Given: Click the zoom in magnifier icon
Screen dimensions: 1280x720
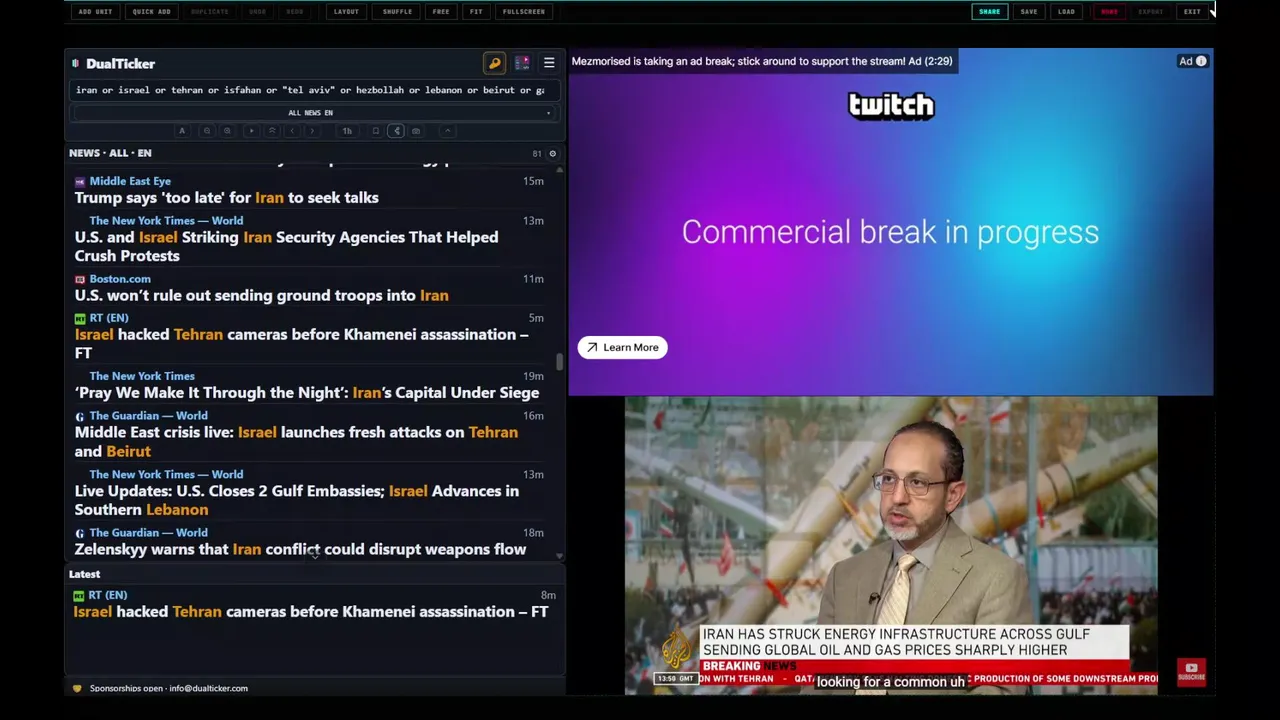Looking at the screenshot, I should [227, 131].
